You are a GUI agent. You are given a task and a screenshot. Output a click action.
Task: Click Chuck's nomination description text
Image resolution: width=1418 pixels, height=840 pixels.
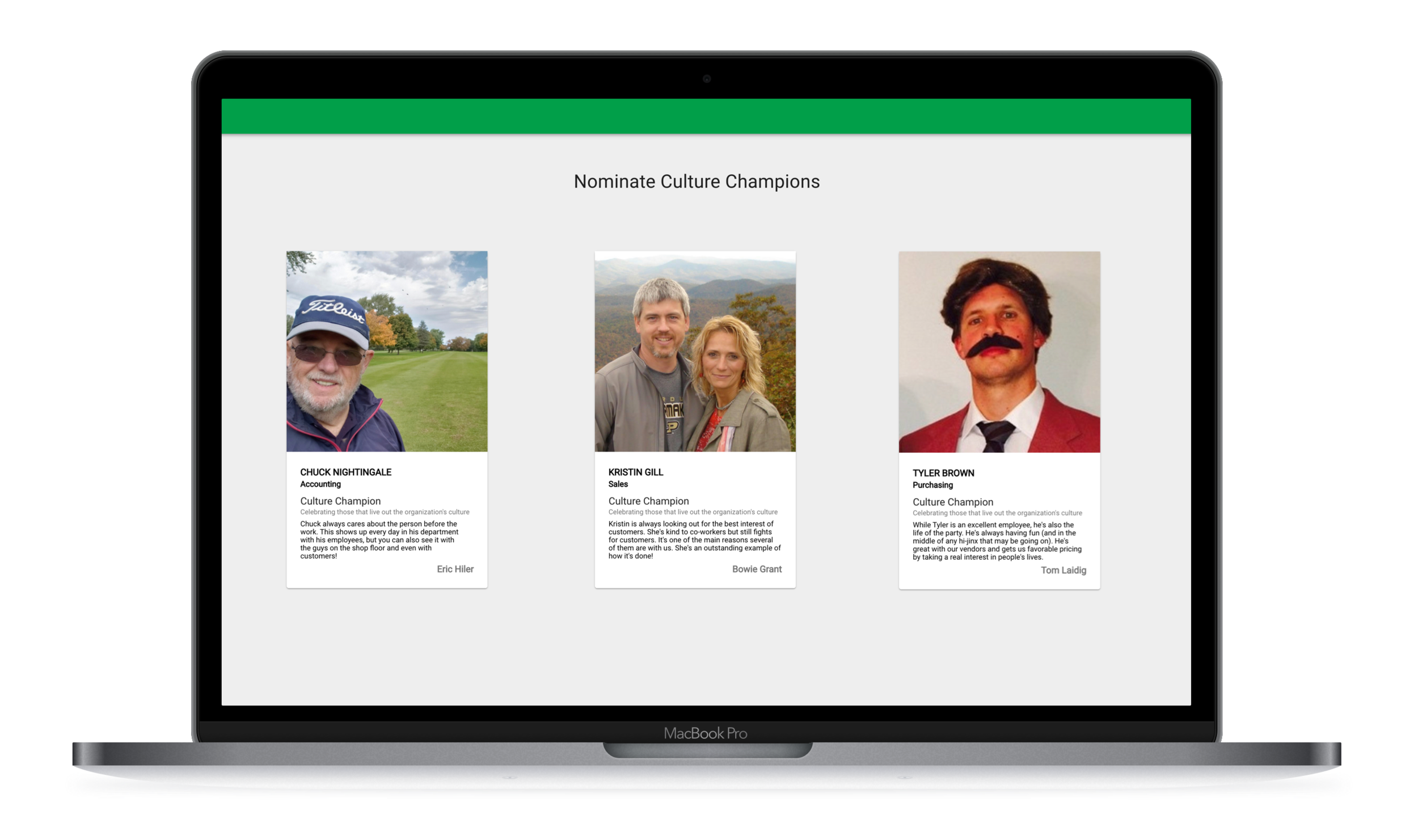coord(379,539)
